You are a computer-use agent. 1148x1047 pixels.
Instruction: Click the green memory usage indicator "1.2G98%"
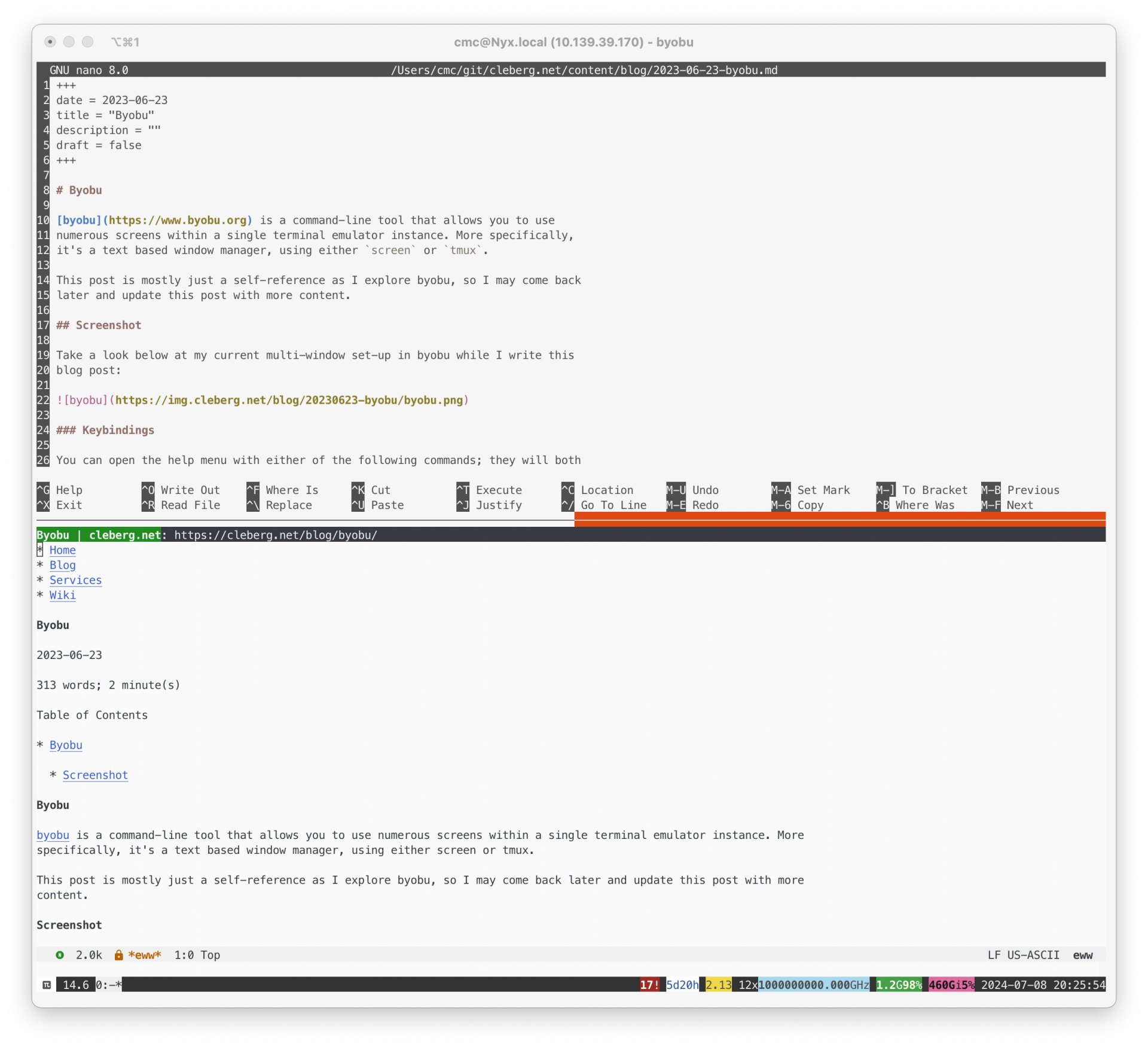click(x=898, y=985)
